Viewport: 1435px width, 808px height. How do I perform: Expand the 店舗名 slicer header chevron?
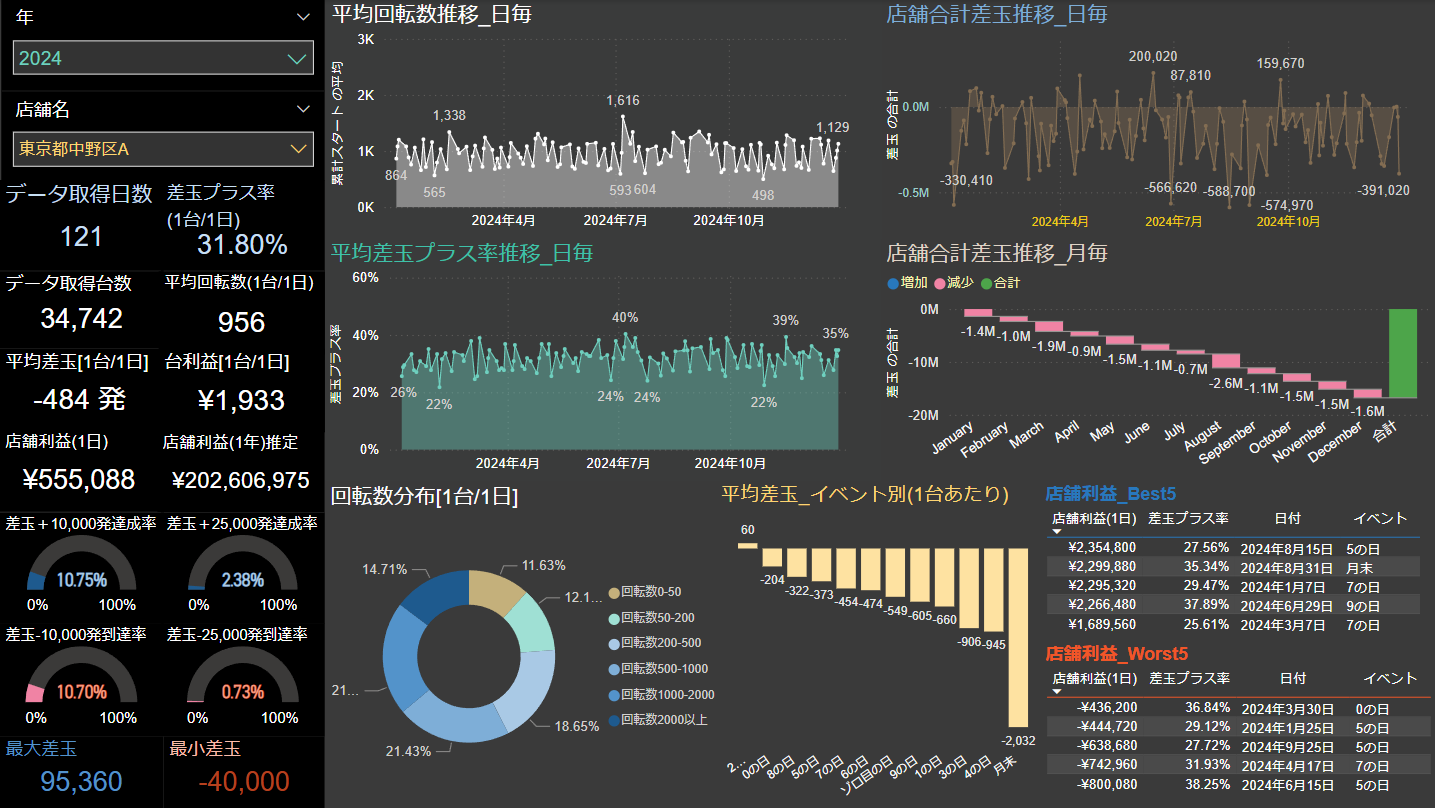click(303, 110)
